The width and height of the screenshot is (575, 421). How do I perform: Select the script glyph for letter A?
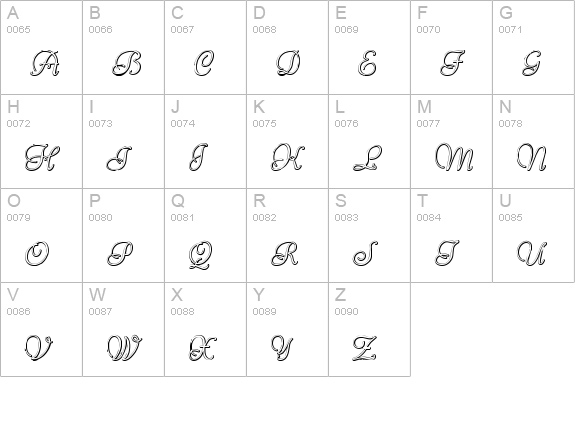coord(45,63)
